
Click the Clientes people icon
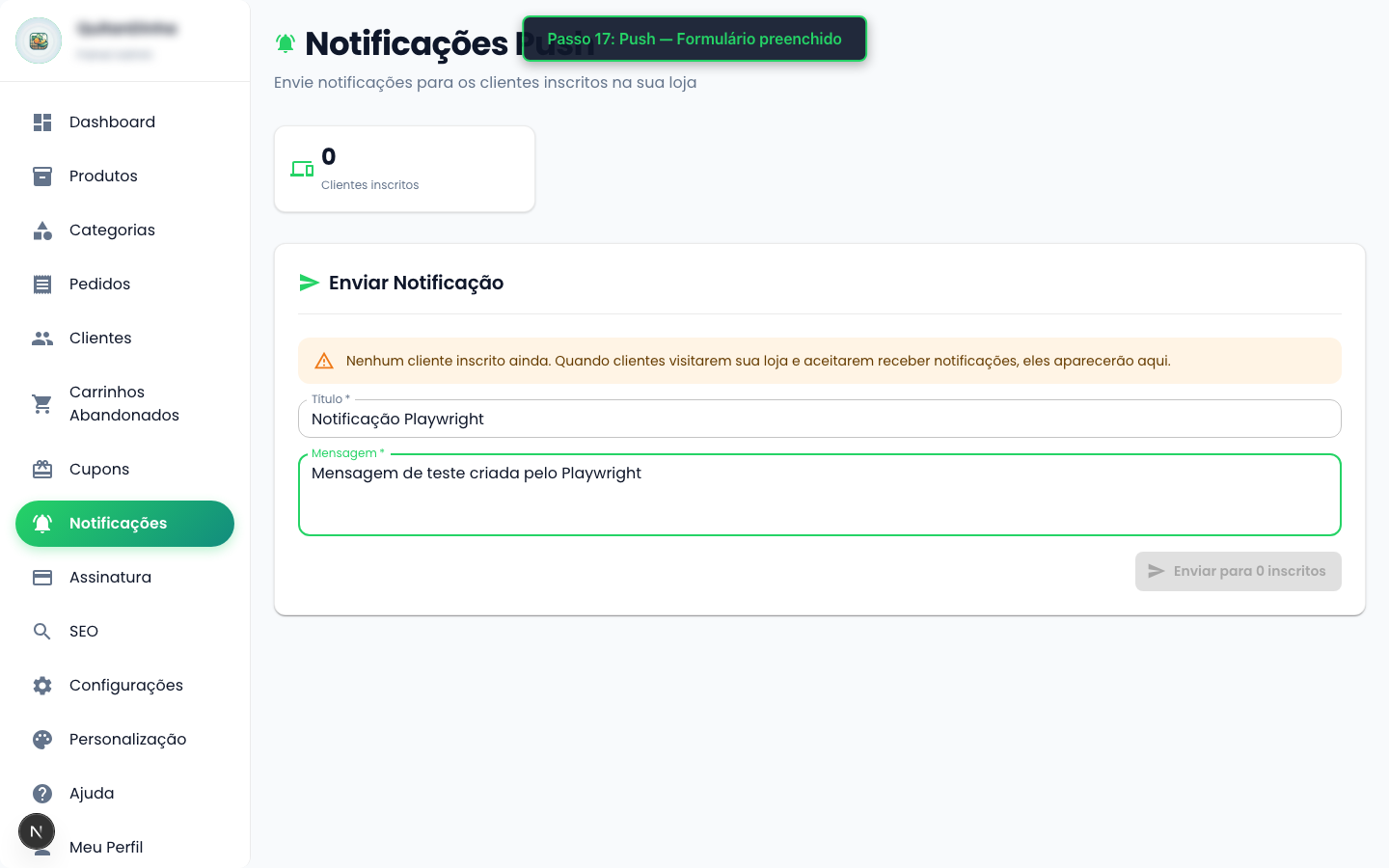(42, 339)
